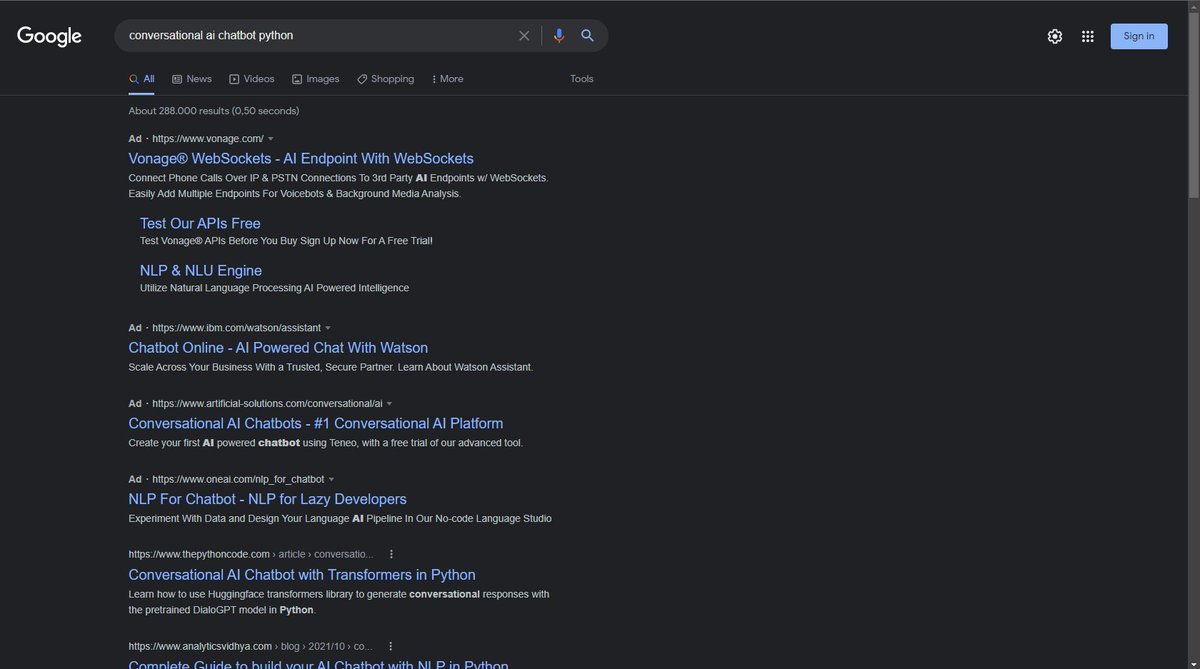Screen dimensions: 1200x669
Task: Expand ad info arrow beside artificial-solutions.com URL
Action: 389,404
